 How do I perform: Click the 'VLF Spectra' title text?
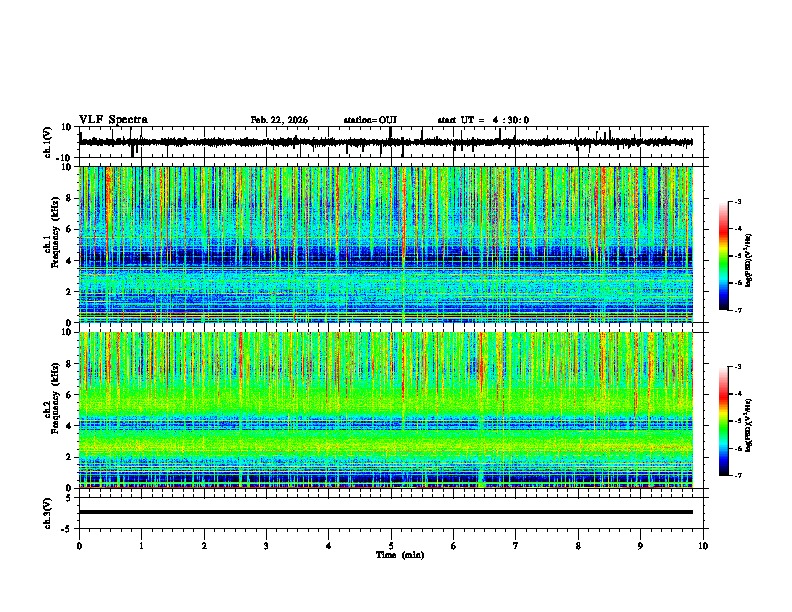coord(113,120)
